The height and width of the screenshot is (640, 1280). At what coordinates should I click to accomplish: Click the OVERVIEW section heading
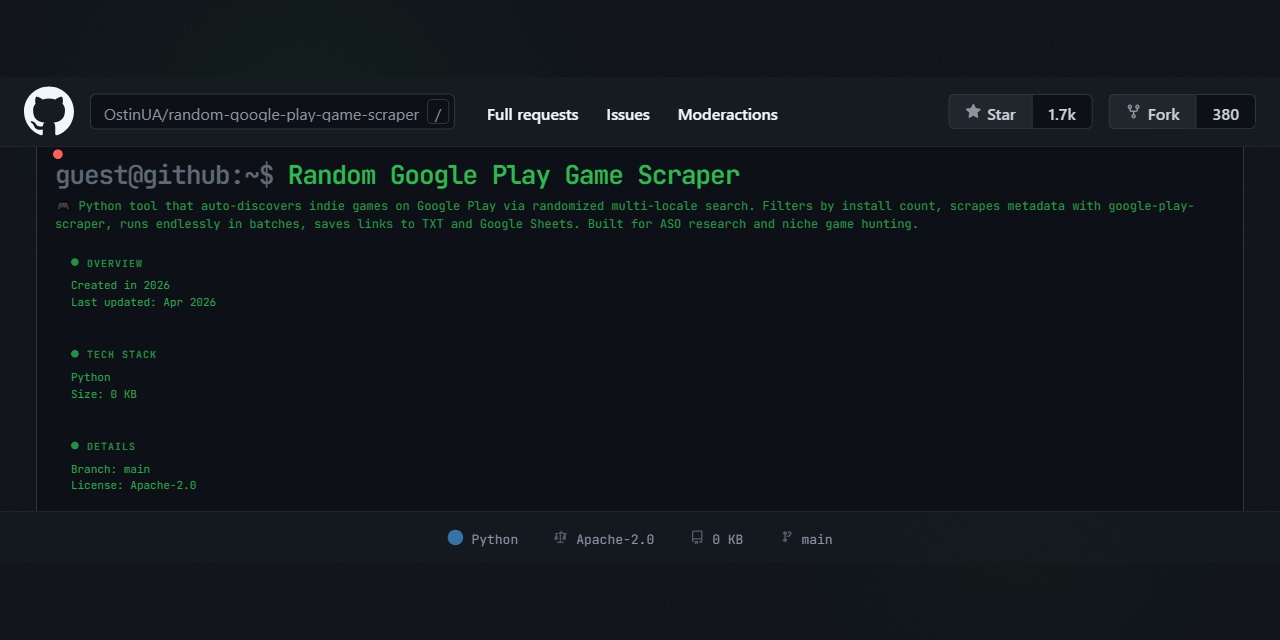pyautogui.click(x=115, y=264)
